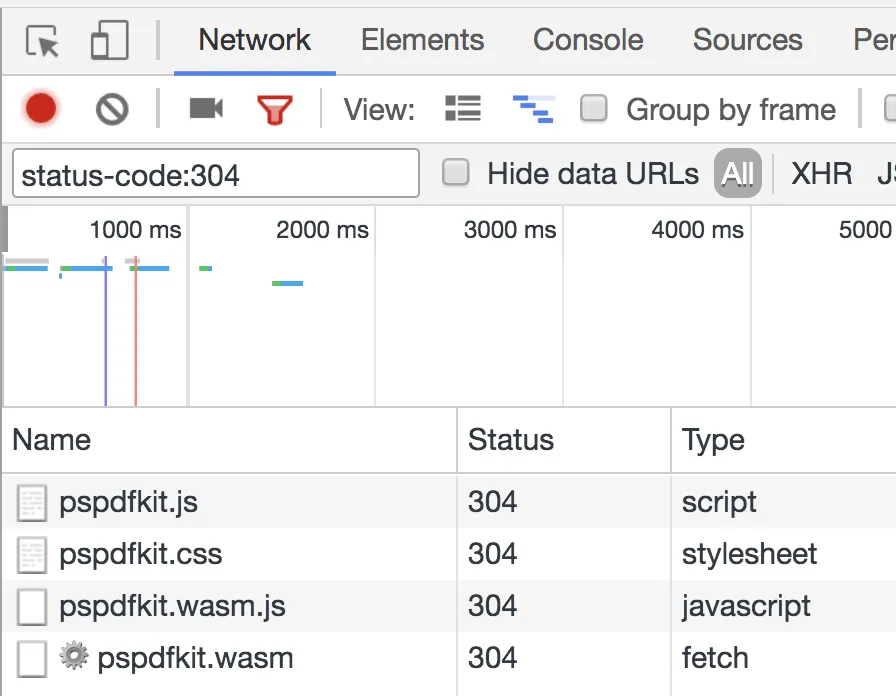Check the Hide data URLs checkbox
896x696 pixels.
pyautogui.click(x=455, y=173)
